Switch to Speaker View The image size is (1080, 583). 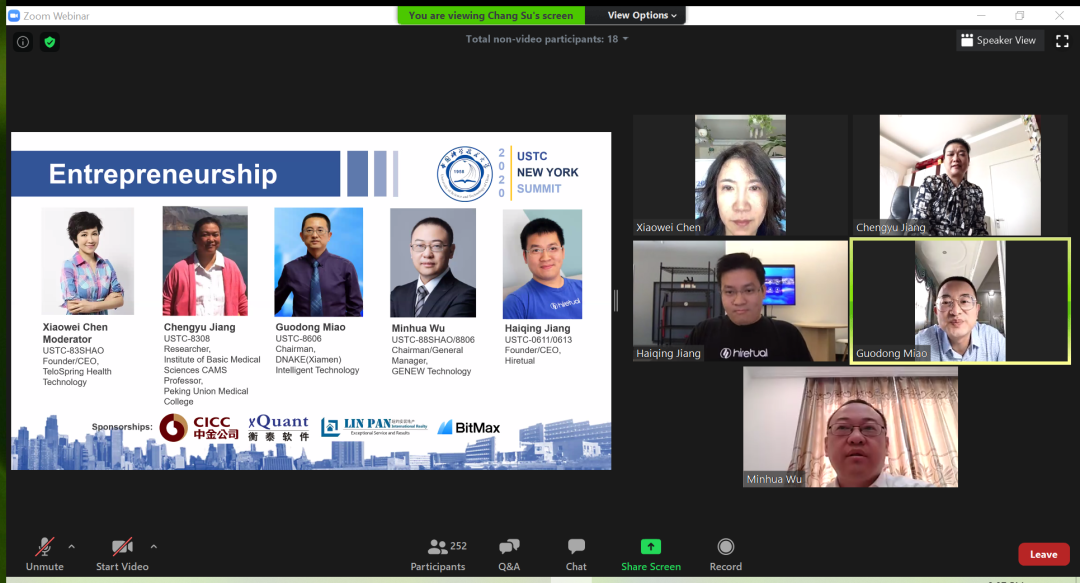[999, 41]
